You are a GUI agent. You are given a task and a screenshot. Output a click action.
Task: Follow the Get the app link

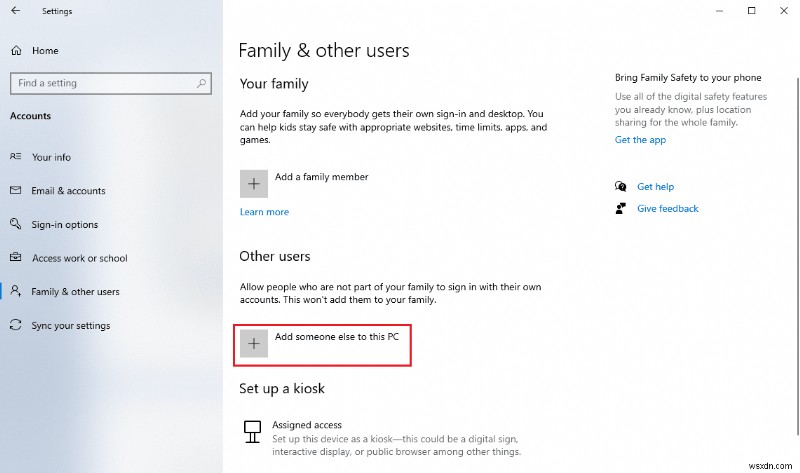pos(640,140)
